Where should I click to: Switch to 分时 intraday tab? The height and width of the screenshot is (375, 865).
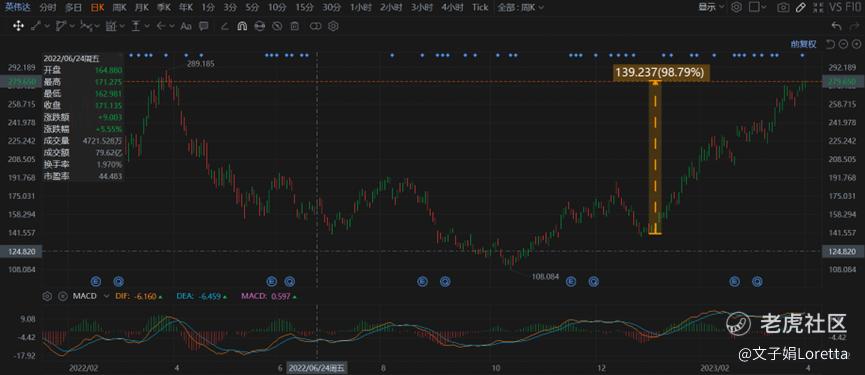coord(48,7)
